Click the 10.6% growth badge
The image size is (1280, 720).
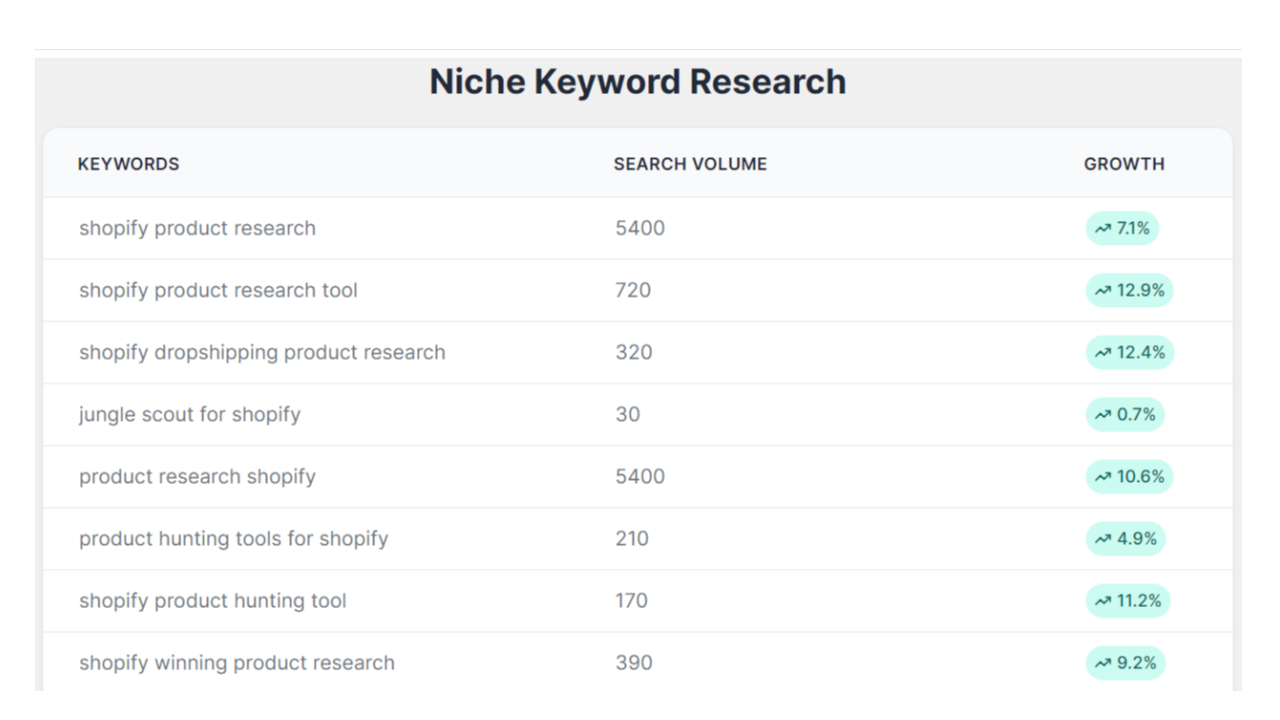click(x=1130, y=476)
